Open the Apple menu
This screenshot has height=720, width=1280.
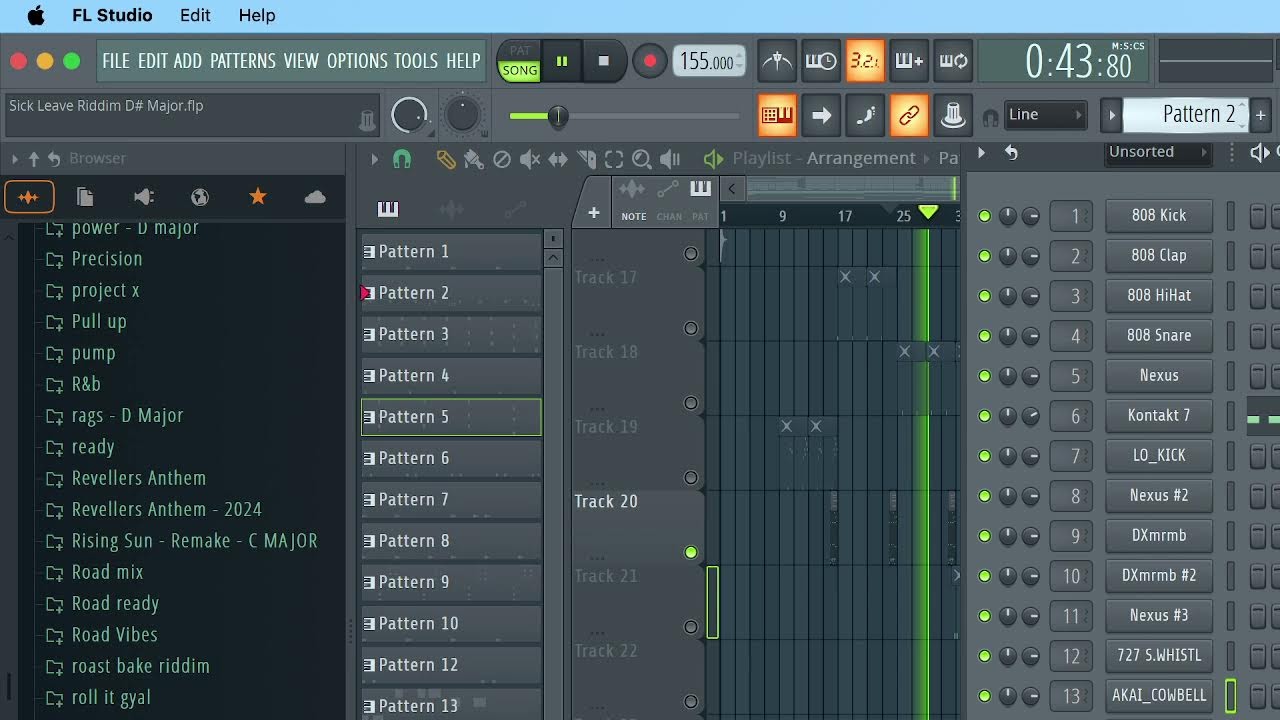point(36,15)
